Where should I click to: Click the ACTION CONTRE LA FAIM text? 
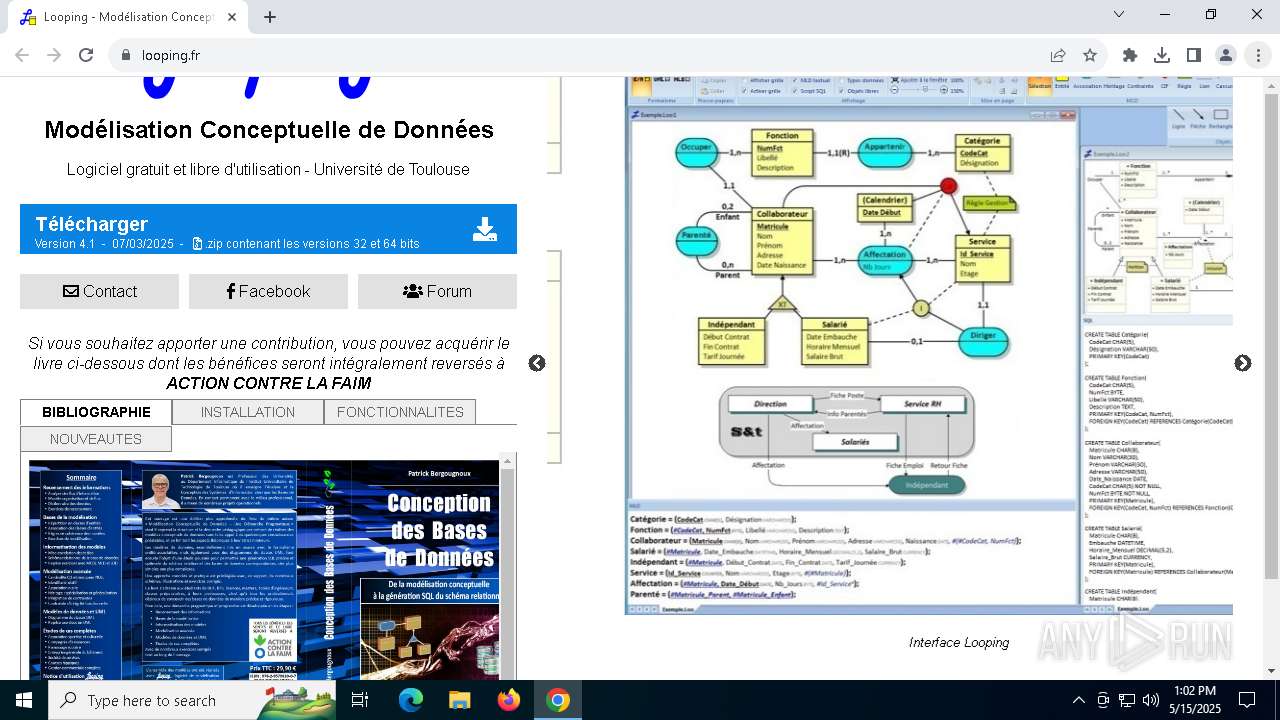pos(268,383)
